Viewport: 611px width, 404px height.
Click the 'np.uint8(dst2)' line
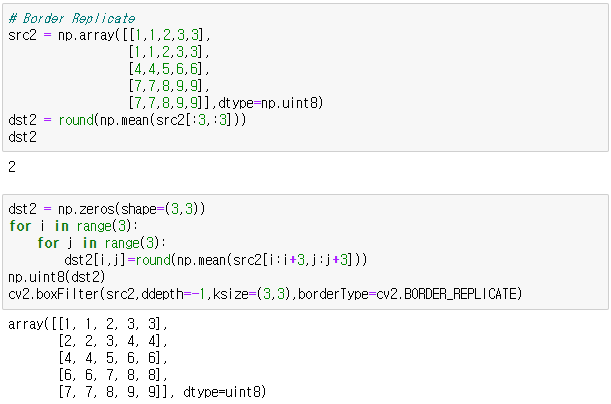point(57,277)
